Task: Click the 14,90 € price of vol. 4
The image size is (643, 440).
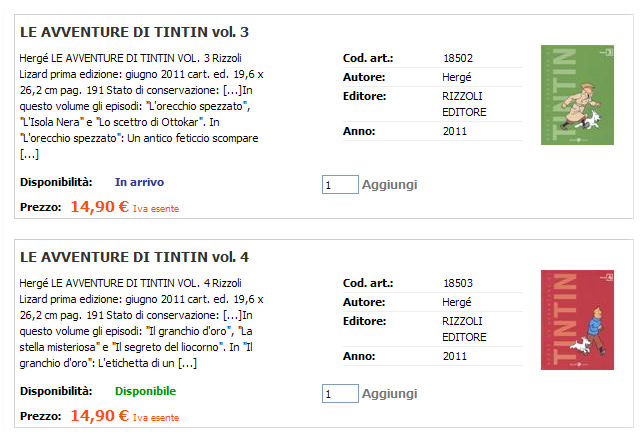Action: (99, 415)
